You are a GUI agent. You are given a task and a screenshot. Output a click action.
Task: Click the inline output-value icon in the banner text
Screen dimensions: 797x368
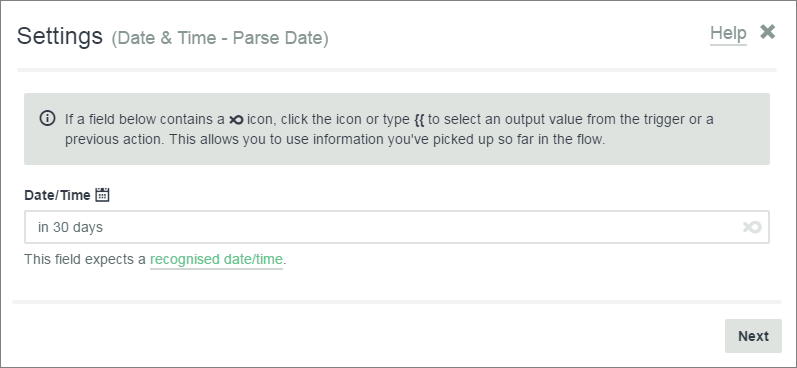click(x=236, y=120)
